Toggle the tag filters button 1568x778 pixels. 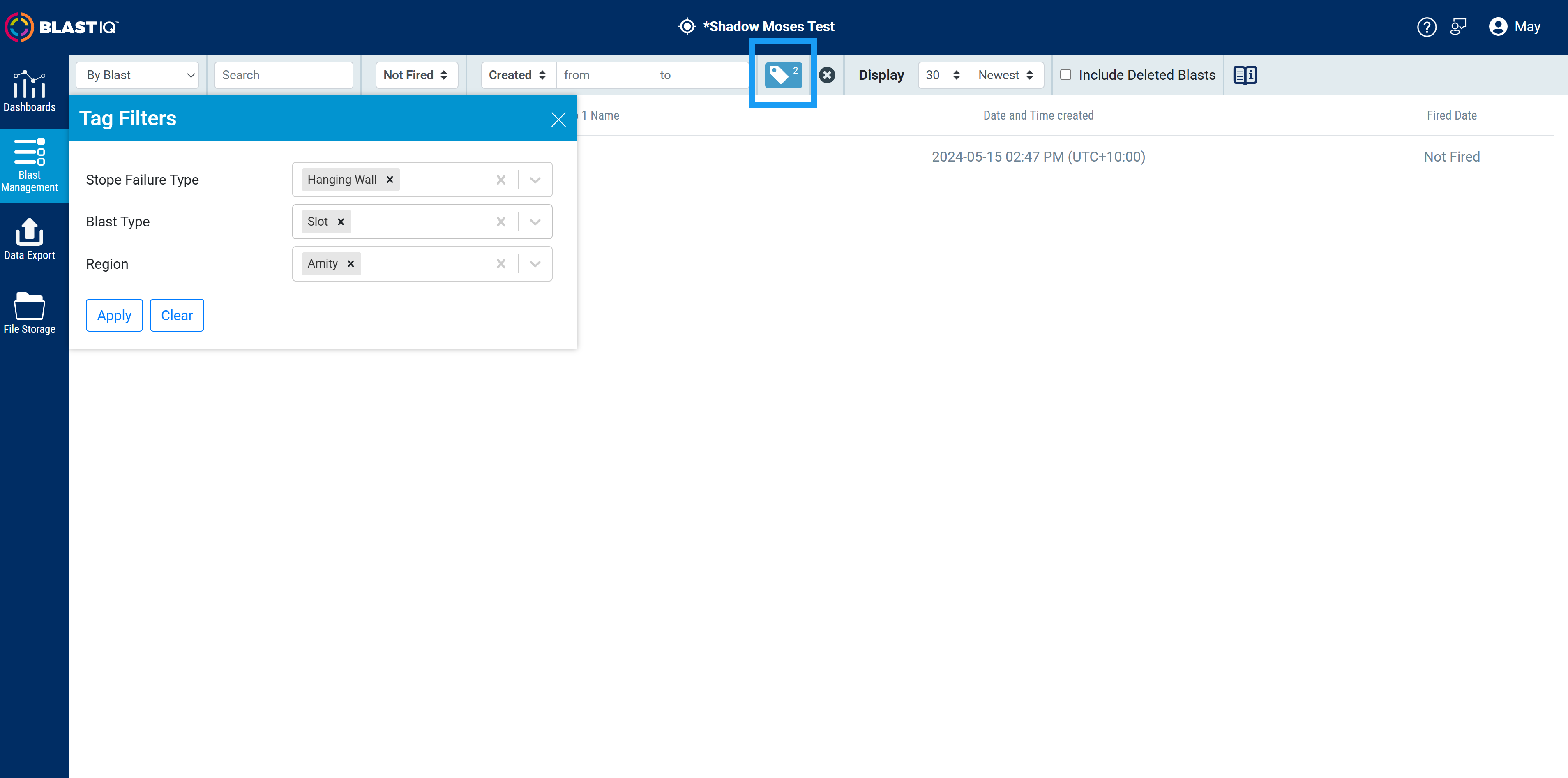(x=783, y=75)
